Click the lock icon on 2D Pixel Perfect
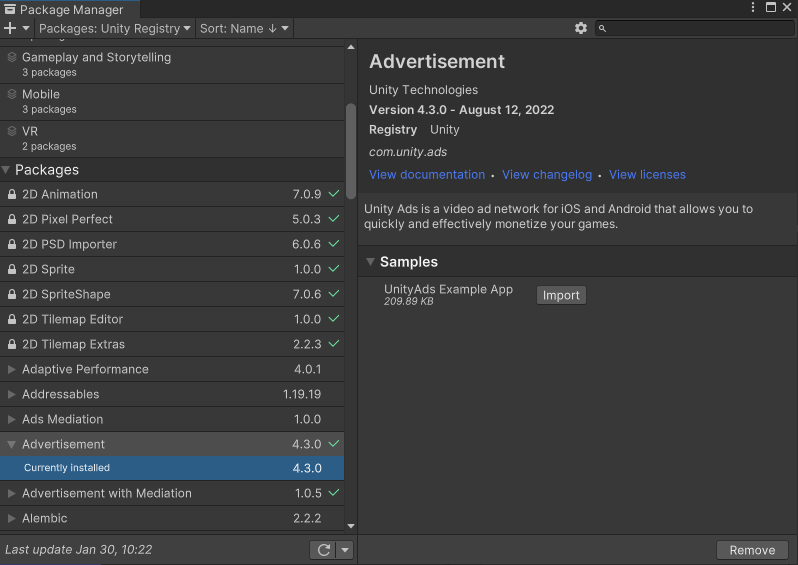The width and height of the screenshot is (798, 565). coord(12,219)
